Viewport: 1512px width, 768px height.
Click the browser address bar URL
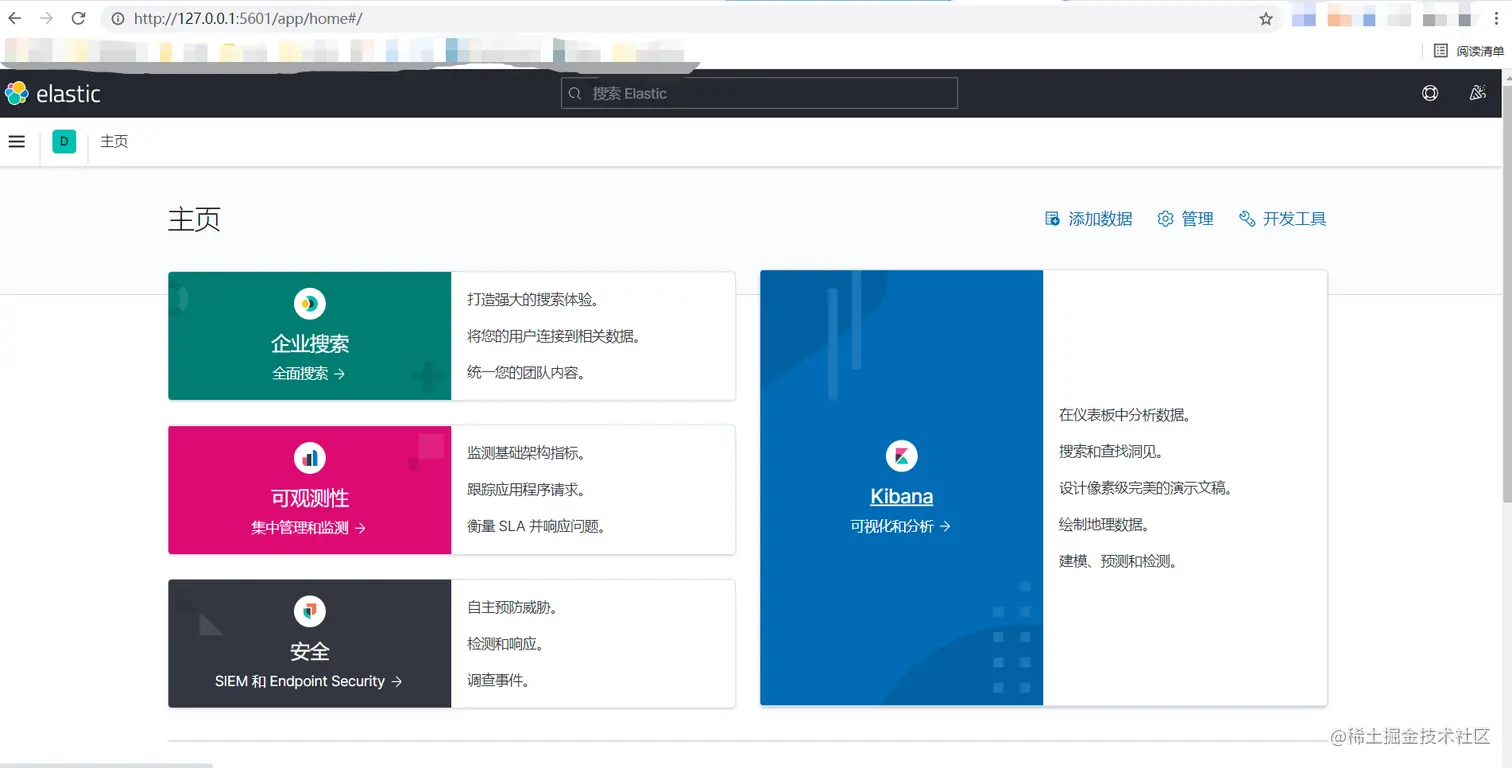pyautogui.click(x=247, y=18)
